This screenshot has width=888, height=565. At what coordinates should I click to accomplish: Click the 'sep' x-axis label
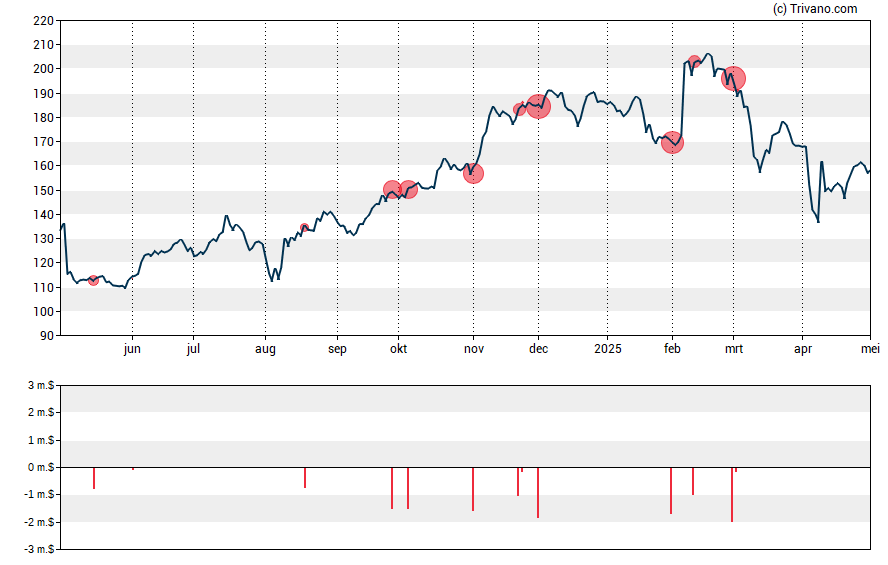pyautogui.click(x=337, y=349)
